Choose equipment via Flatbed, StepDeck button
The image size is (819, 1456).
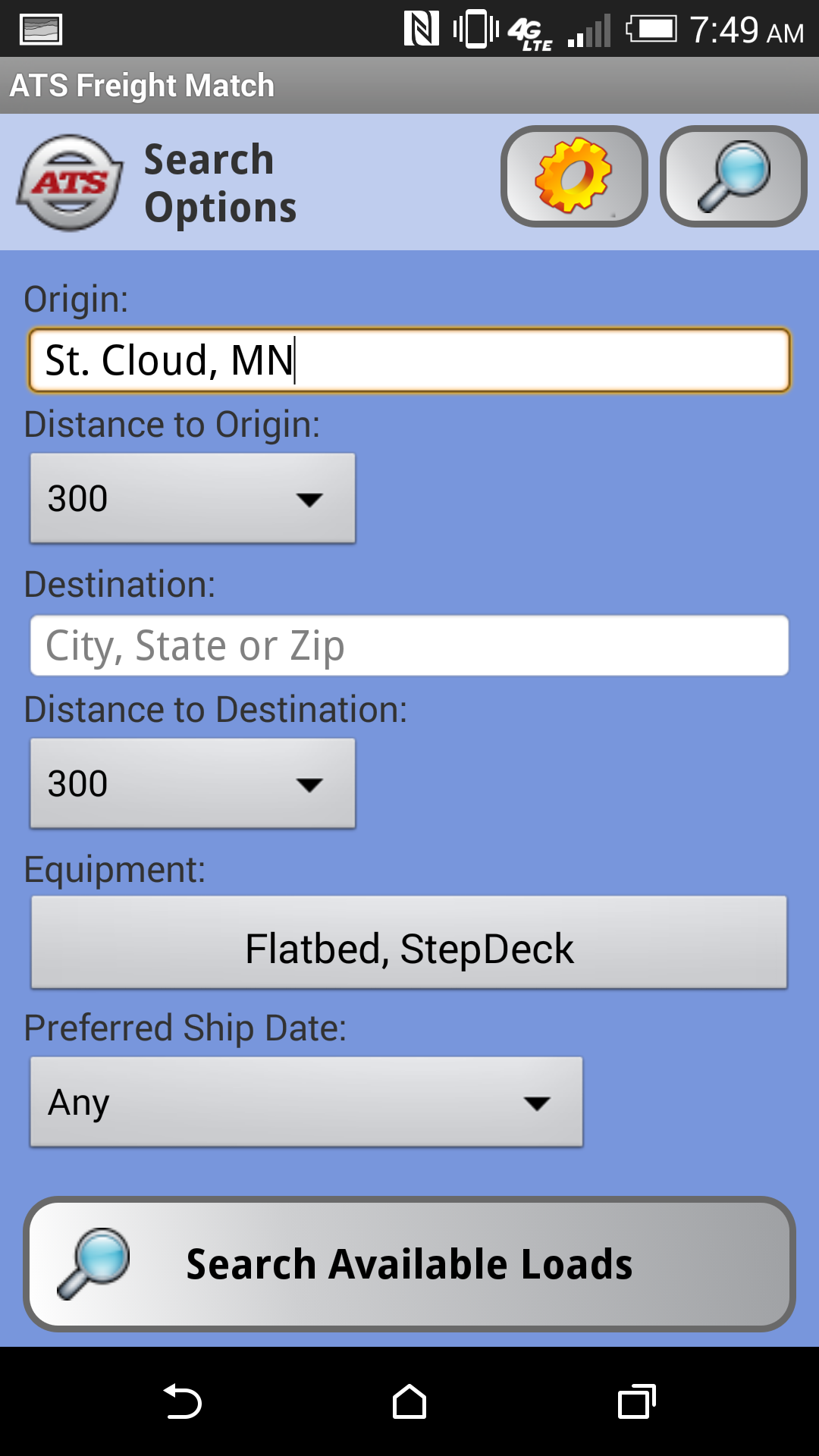click(409, 943)
